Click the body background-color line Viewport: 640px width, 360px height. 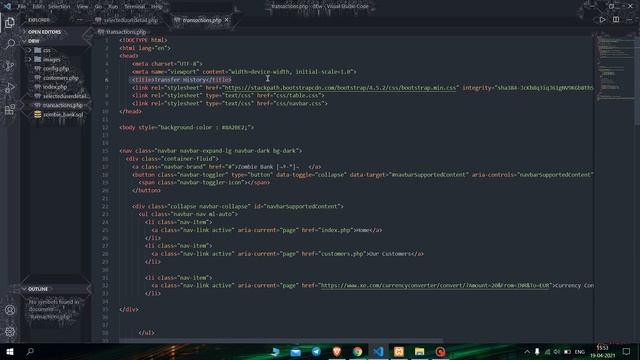pyautogui.click(x=186, y=127)
